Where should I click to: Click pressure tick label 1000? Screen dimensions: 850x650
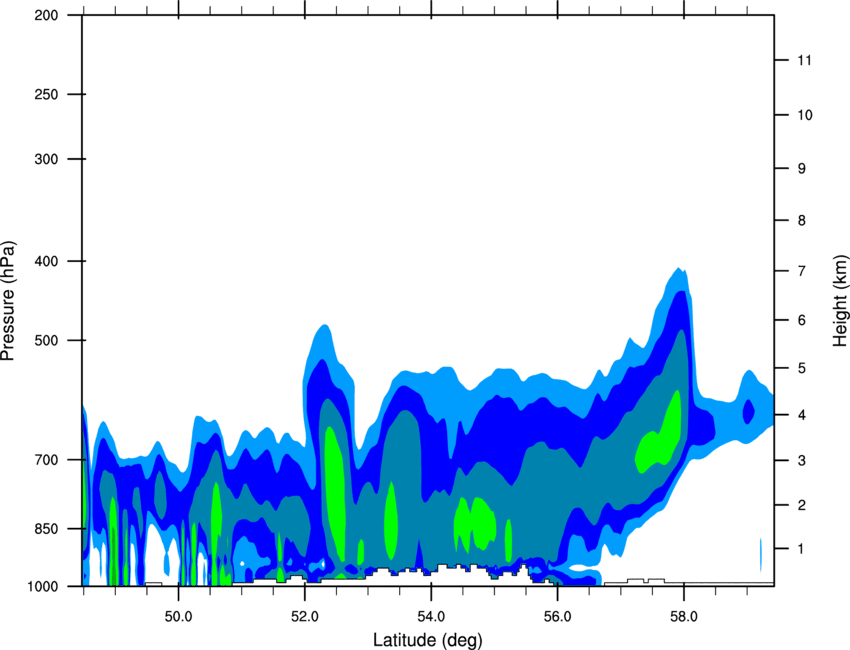(43, 586)
